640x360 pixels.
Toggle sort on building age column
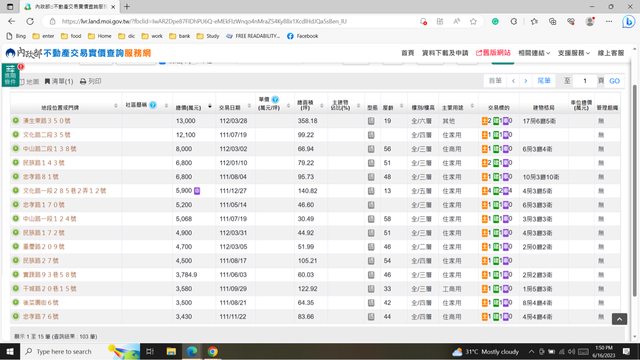tap(402, 107)
